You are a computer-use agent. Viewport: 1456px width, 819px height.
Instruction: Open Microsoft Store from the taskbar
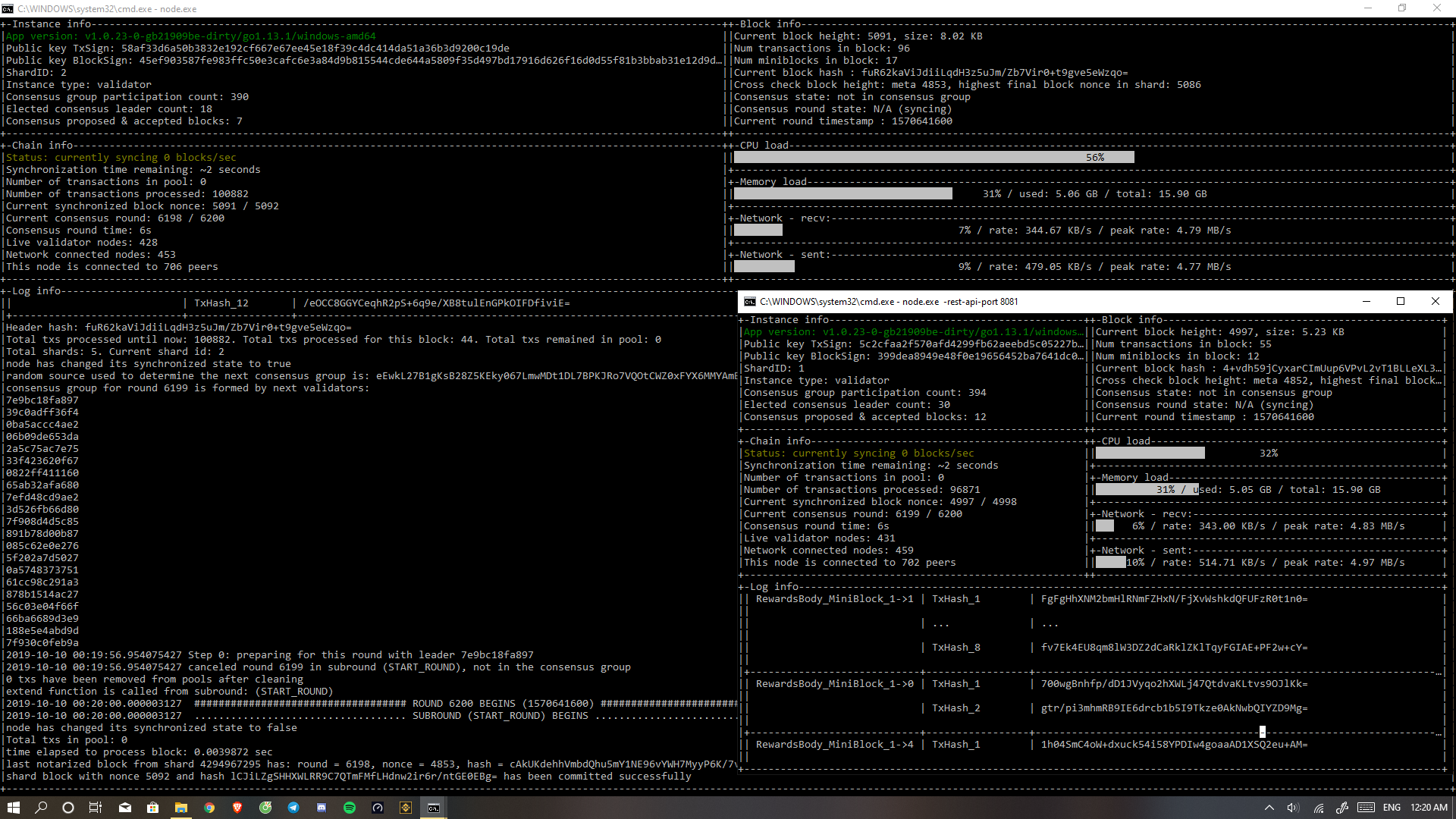coord(152,808)
